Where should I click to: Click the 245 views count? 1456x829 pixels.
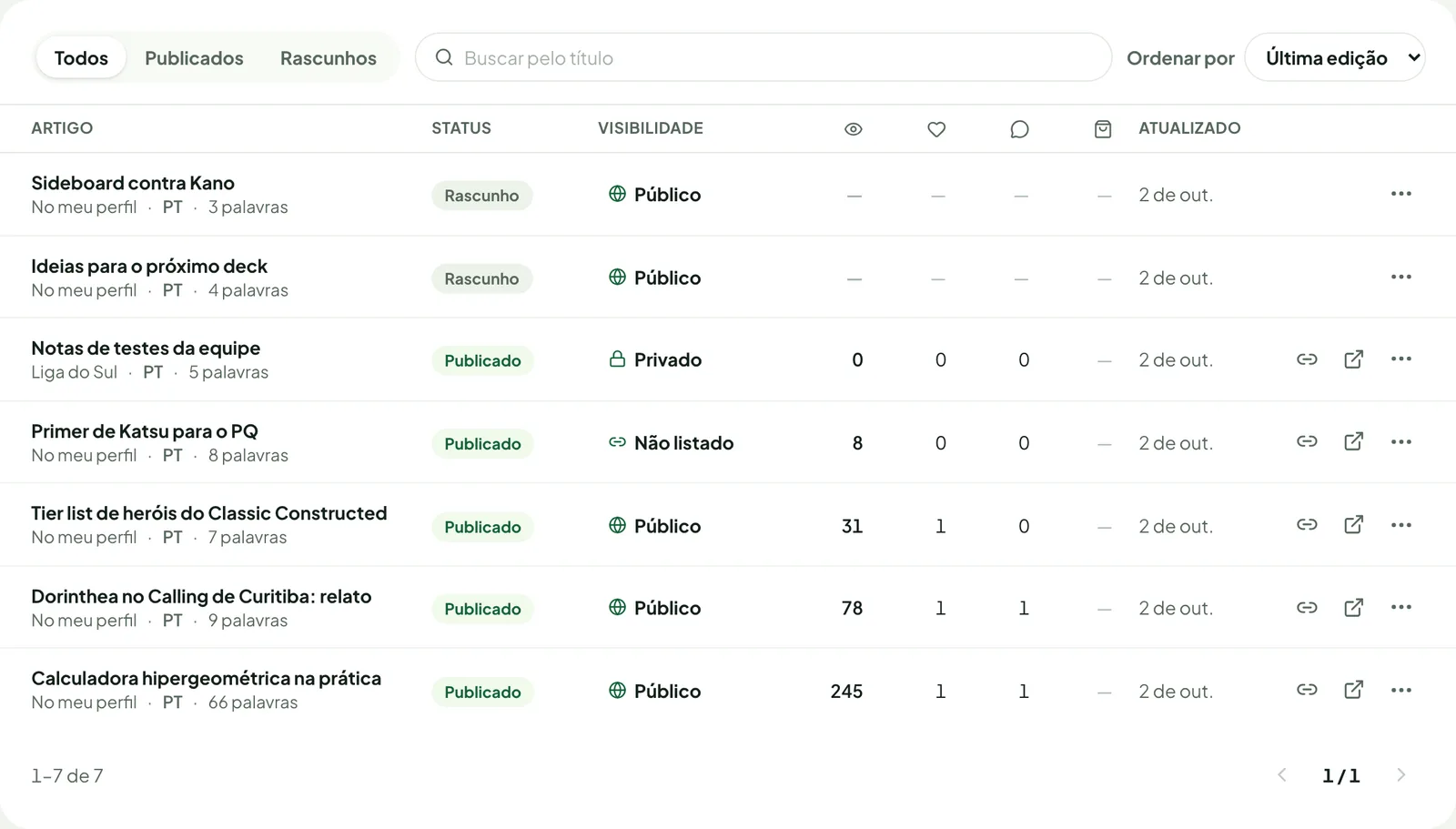(x=846, y=692)
